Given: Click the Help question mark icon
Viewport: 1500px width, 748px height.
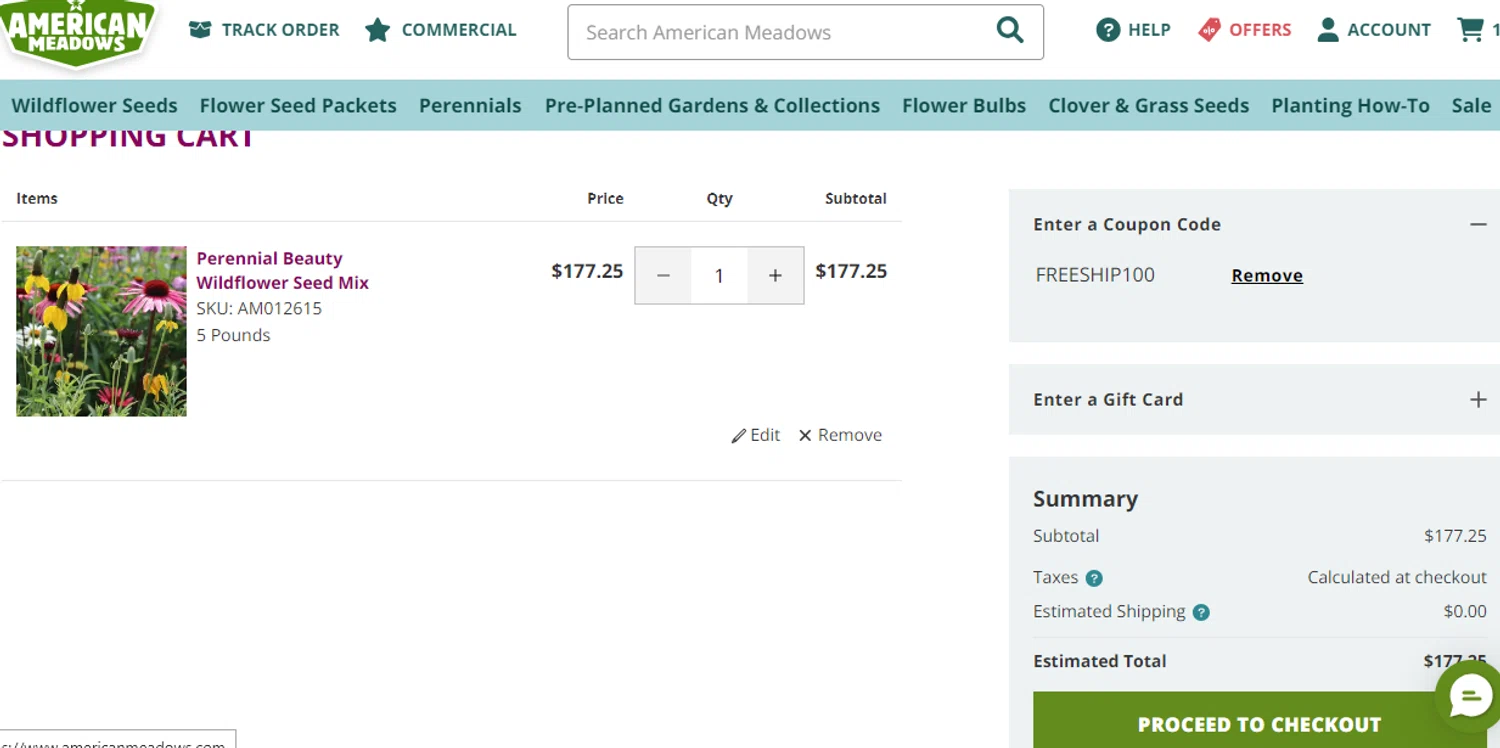Looking at the screenshot, I should (1108, 30).
